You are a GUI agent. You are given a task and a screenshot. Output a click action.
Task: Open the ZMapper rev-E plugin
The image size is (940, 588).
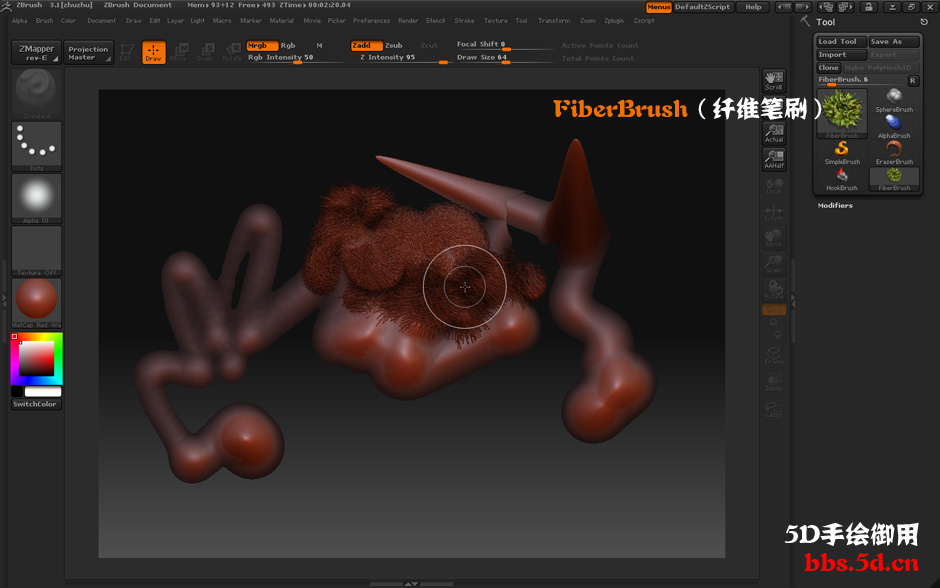point(36,52)
